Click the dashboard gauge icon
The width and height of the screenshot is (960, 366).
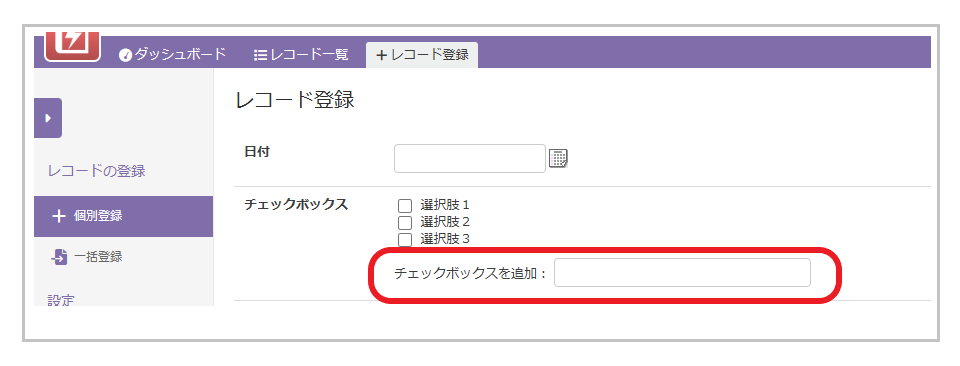tap(125, 55)
